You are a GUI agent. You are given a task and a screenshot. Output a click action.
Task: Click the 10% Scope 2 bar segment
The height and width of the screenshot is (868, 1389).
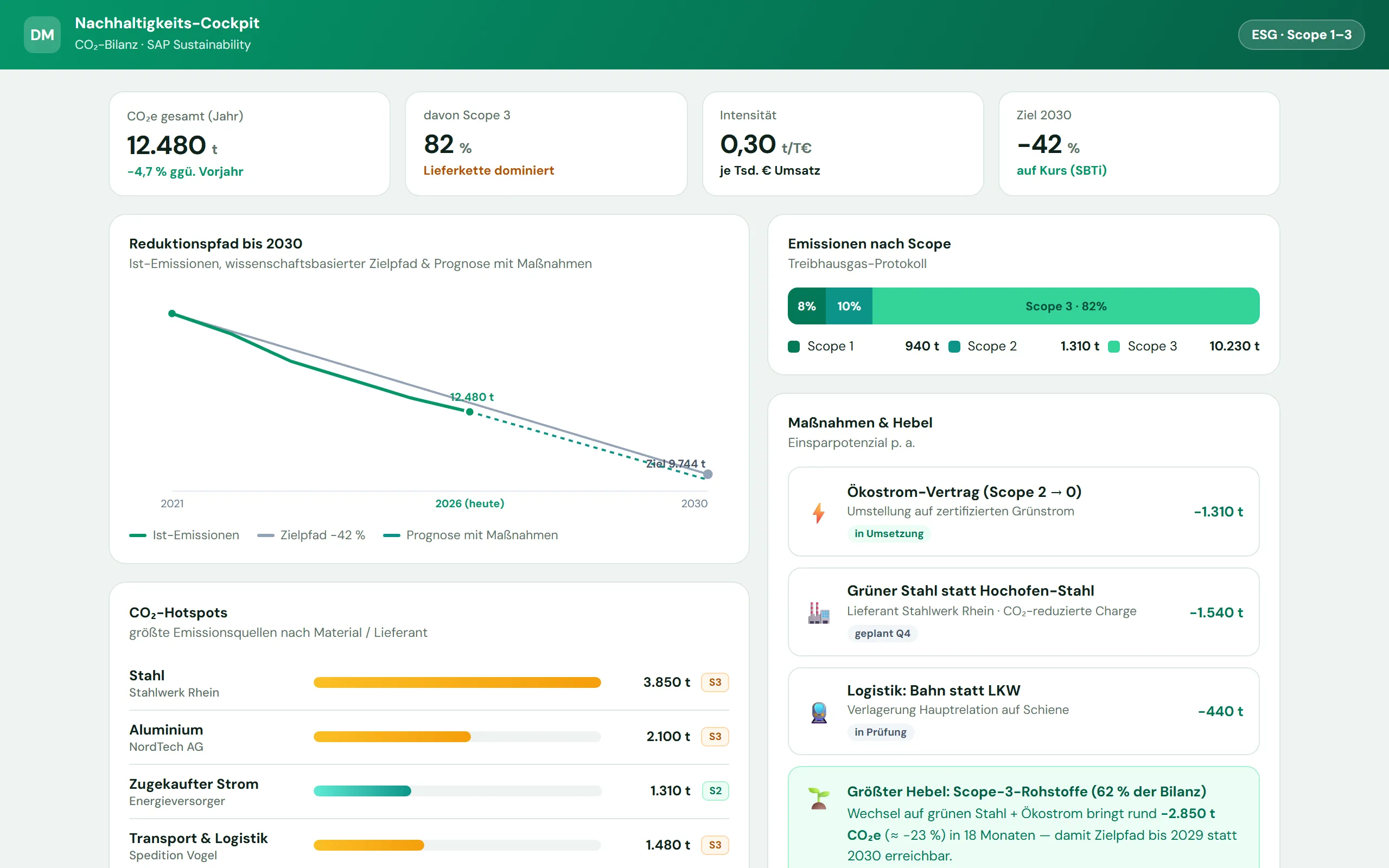849,306
